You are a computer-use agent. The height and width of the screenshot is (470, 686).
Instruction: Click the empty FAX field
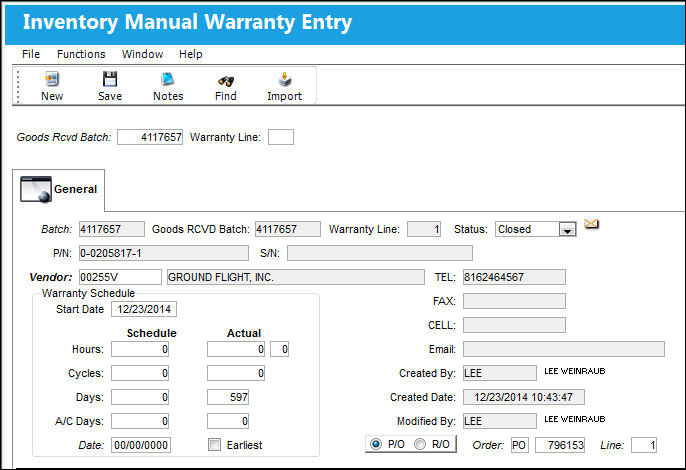tap(514, 301)
